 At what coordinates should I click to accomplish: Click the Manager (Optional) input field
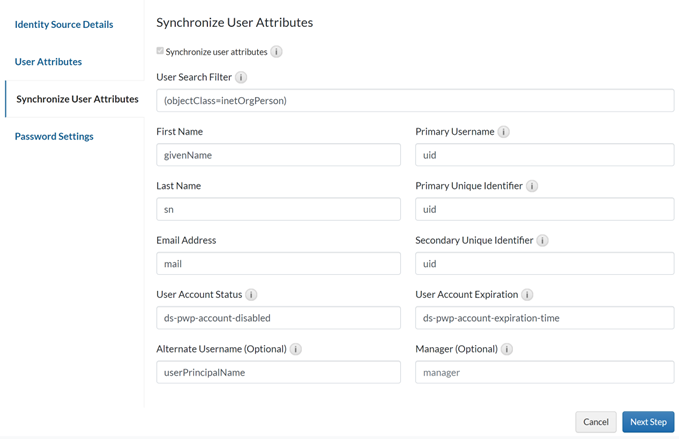(544, 372)
